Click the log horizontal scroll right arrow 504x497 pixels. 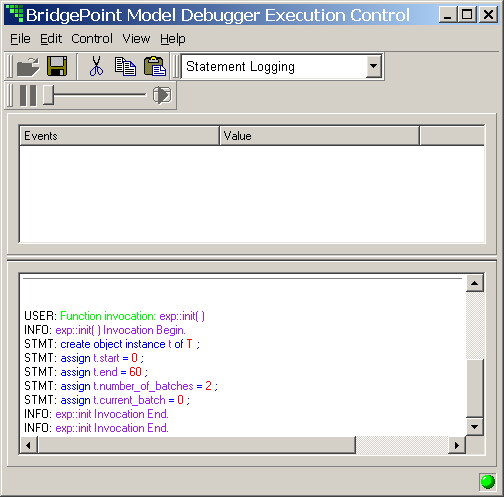click(457, 445)
